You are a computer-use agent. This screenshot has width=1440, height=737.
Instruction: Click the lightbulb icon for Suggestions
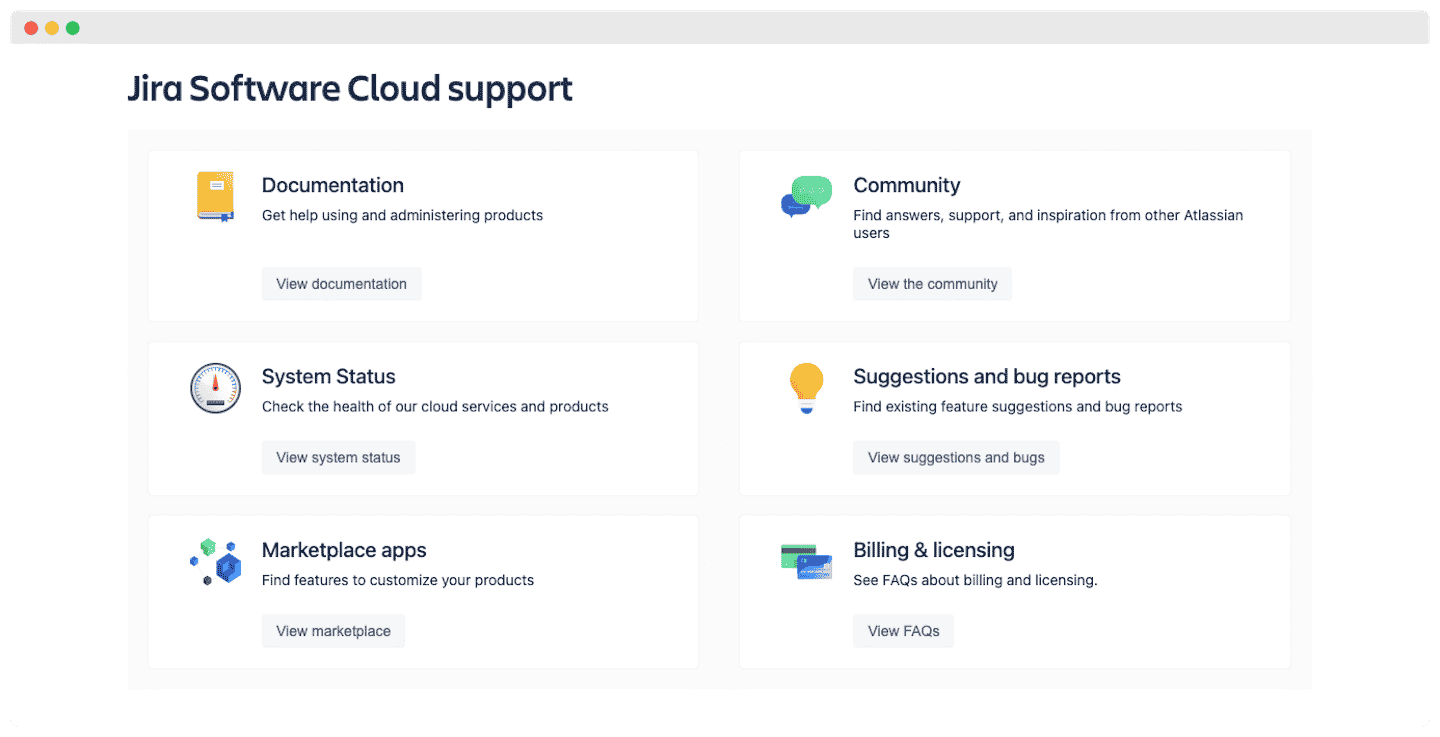pyautogui.click(x=806, y=389)
